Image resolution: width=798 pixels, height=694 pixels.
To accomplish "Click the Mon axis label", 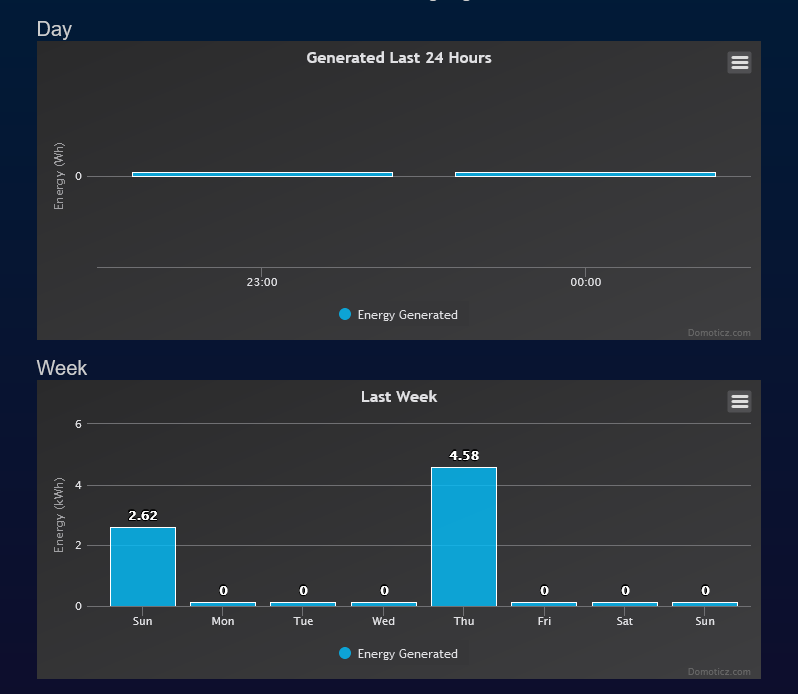I will pos(223,621).
